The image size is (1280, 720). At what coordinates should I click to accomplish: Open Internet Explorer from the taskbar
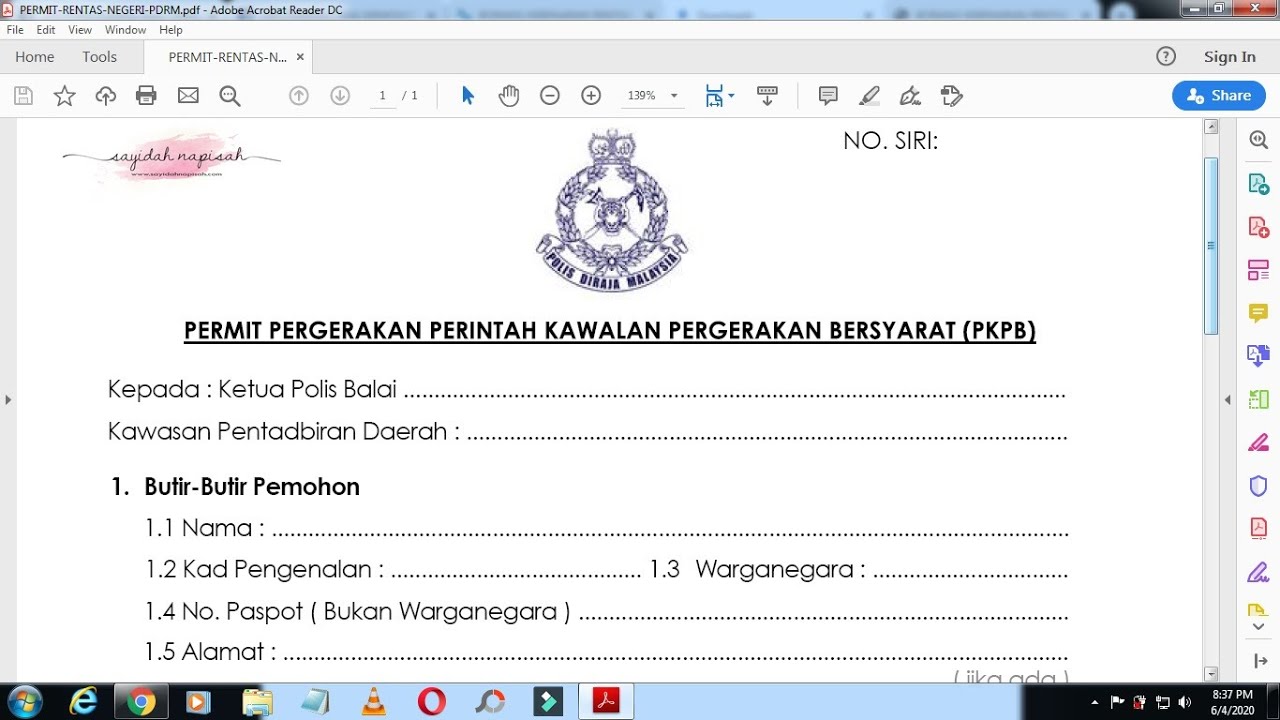click(x=86, y=702)
